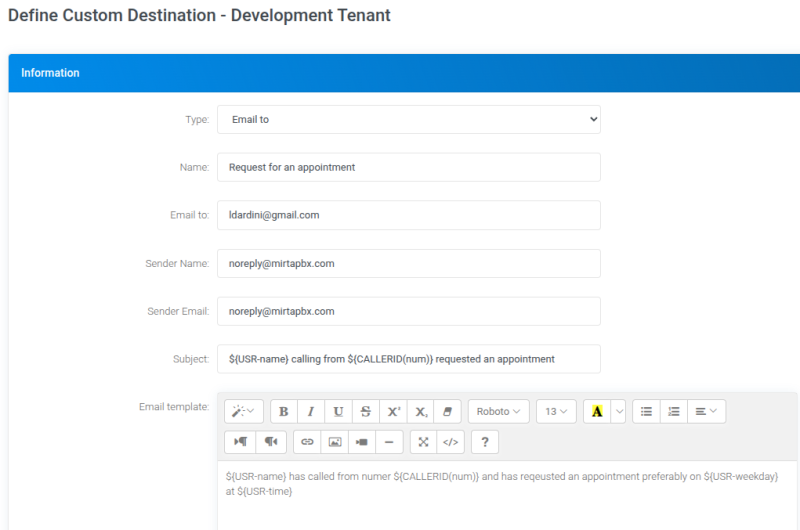800x530 pixels.
Task: Insert a picture into the template
Action: tap(335, 441)
